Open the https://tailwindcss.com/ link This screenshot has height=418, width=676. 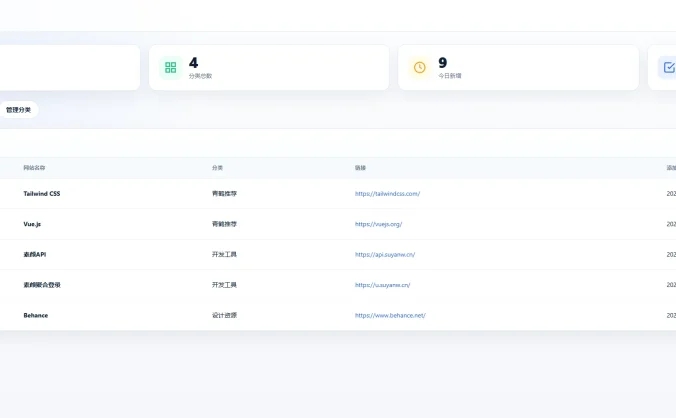(x=387, y=194)
